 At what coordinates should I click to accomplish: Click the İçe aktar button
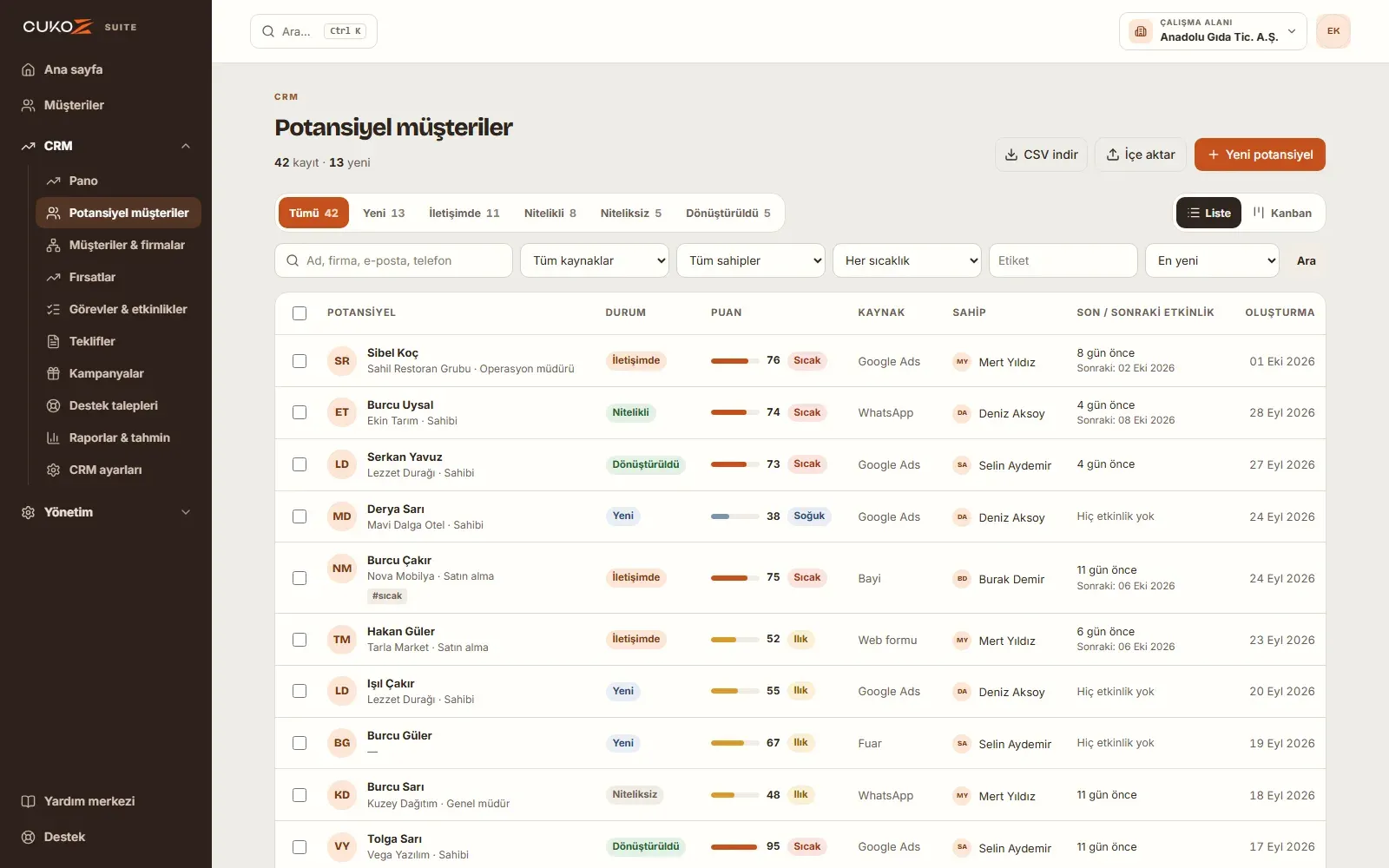tap(1141, 155)
